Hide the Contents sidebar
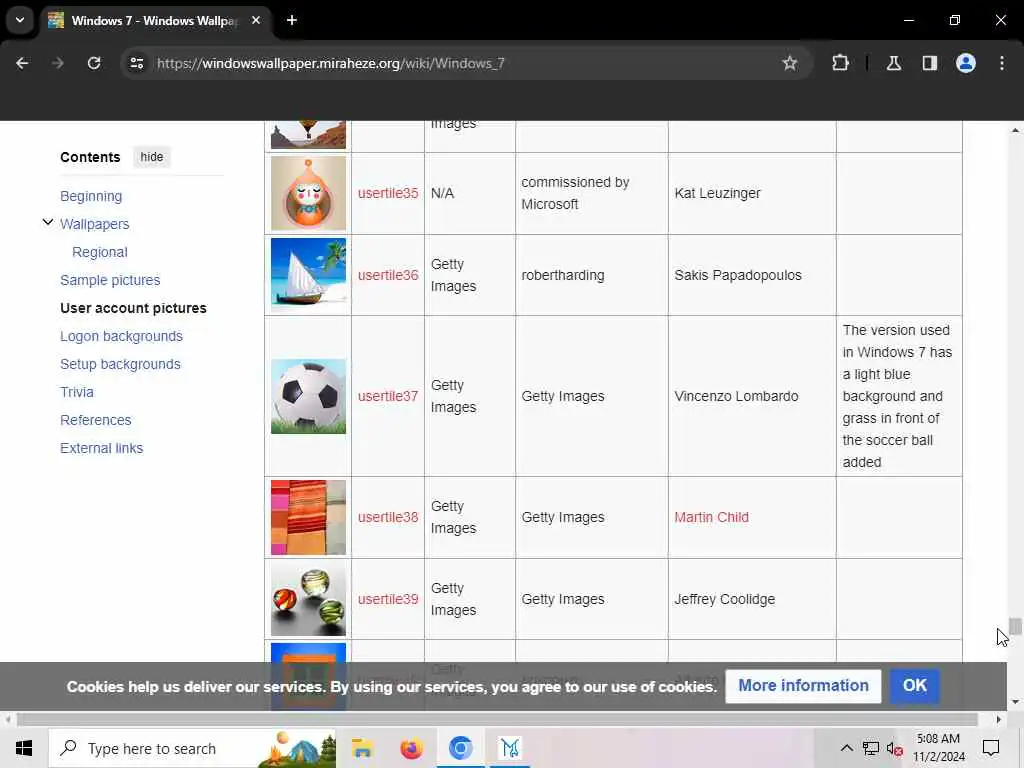1024x768 pixels. pyautogui.click(x=152, y=157)
